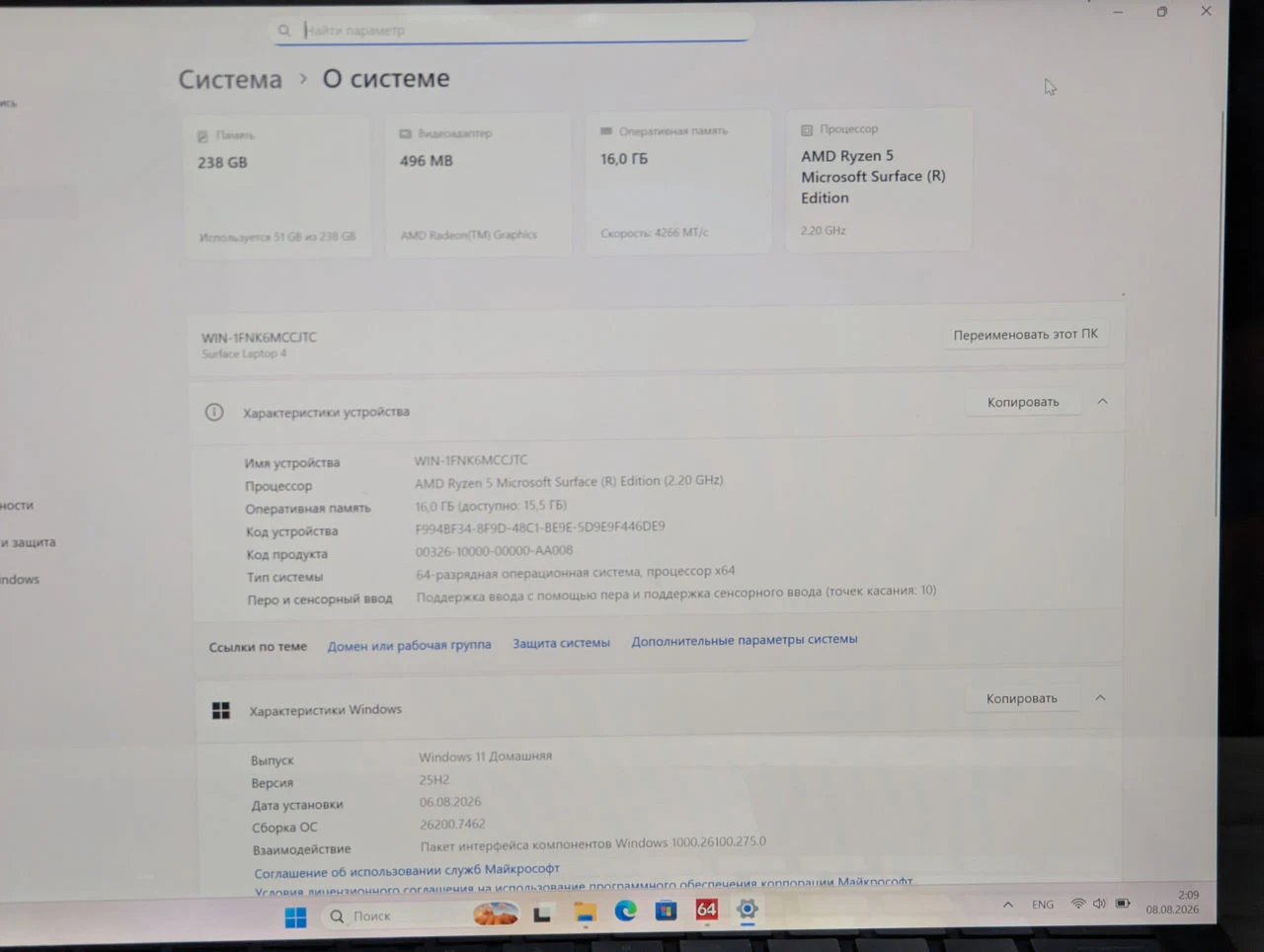Viewport: 1264px width, 952px height.
Task: Open the red 64 app in taskbar
Action: click(707, 910)
